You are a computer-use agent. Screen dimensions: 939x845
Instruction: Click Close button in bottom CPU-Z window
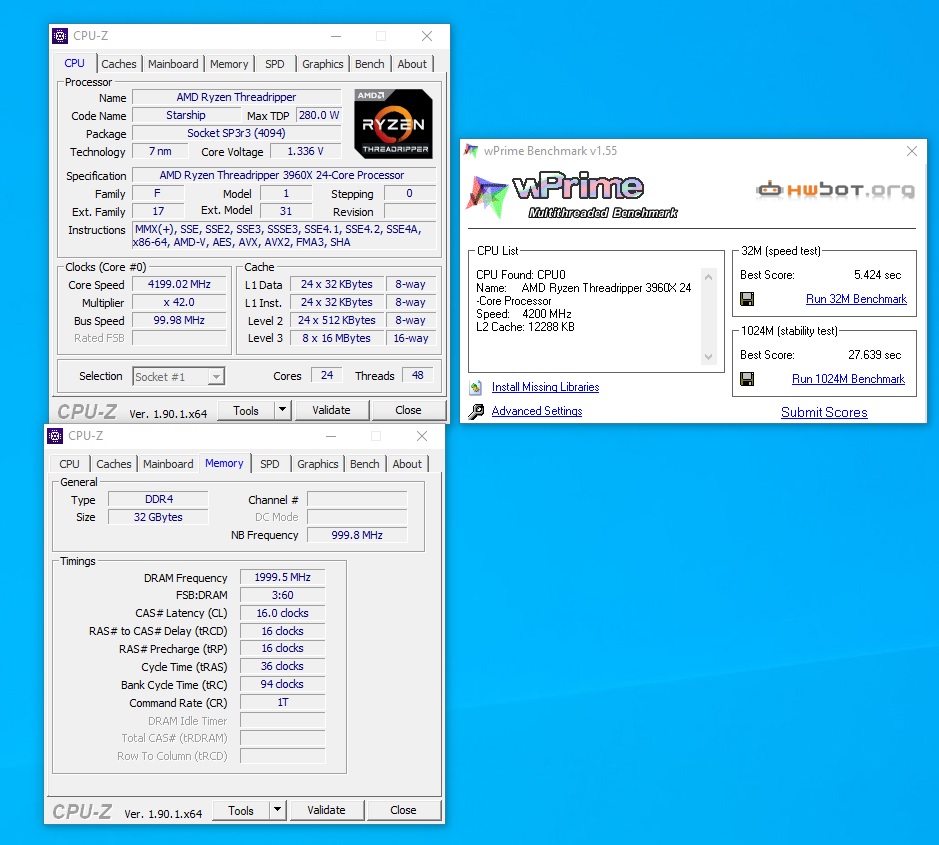click(404, 810)
